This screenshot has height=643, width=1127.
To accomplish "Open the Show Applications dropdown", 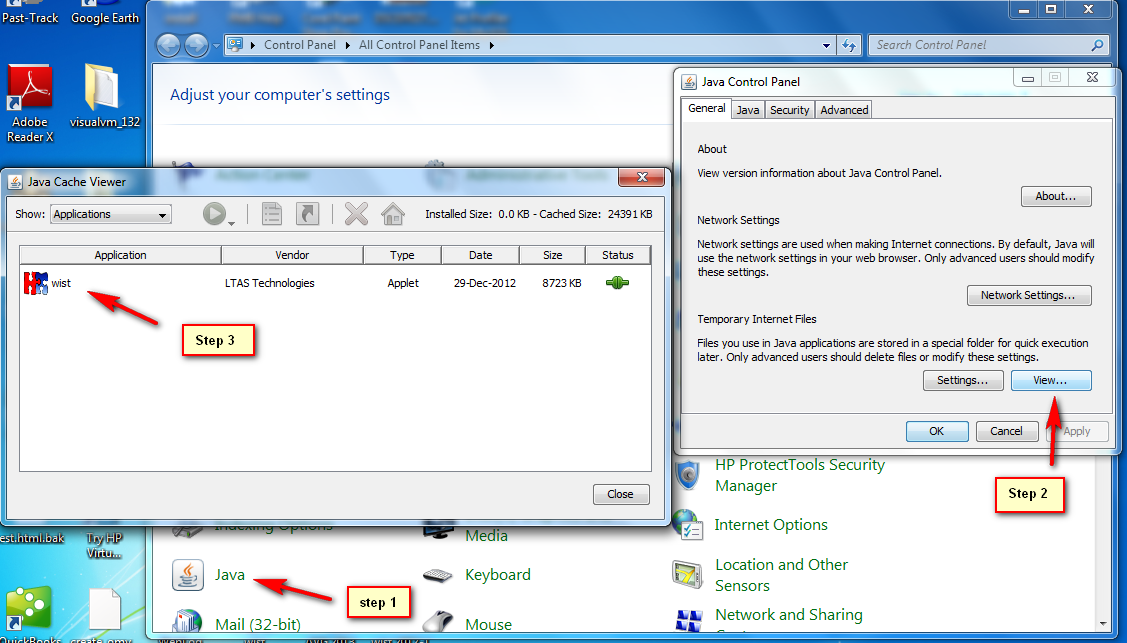I will tap(111, 214).
